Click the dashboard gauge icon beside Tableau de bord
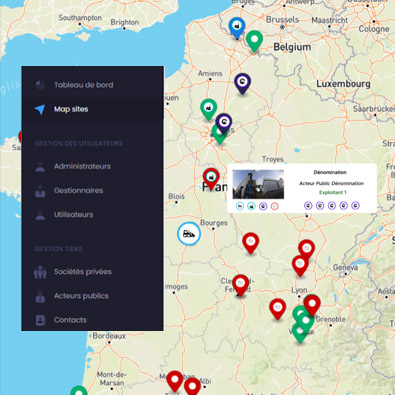The image size is (395, 395). click(x=40, y=85)
